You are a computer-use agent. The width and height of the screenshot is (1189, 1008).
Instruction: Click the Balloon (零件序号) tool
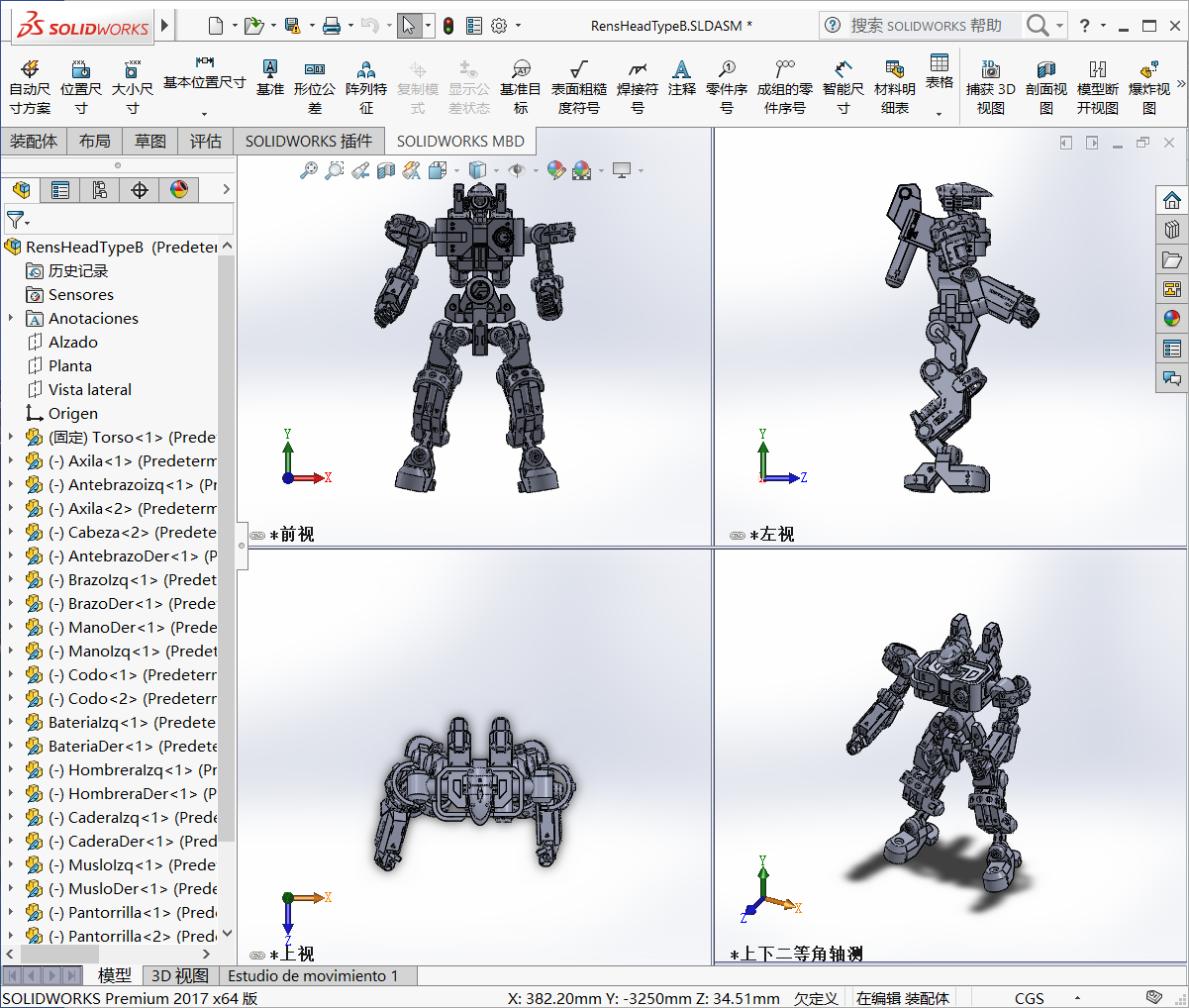(x=727, y=86)
